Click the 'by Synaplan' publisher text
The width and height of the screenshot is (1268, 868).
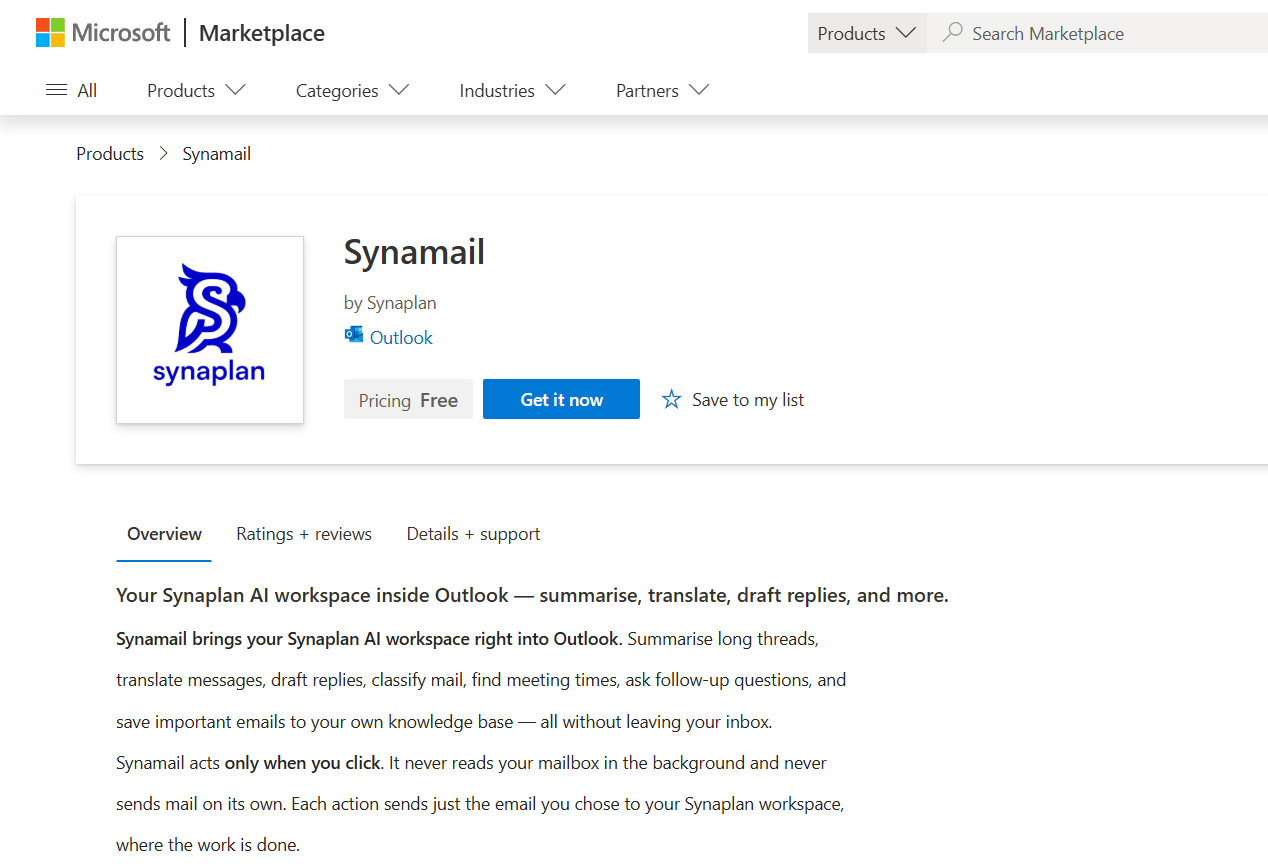click(390, 302)
